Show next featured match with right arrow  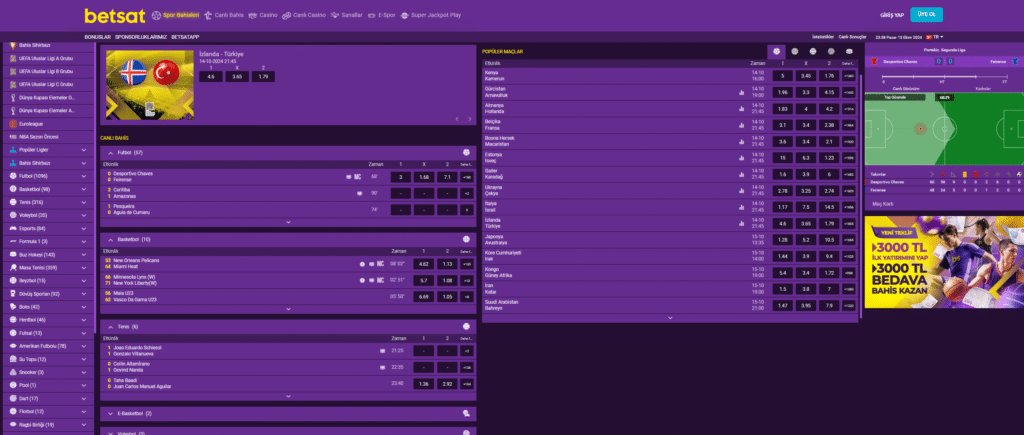468,119
